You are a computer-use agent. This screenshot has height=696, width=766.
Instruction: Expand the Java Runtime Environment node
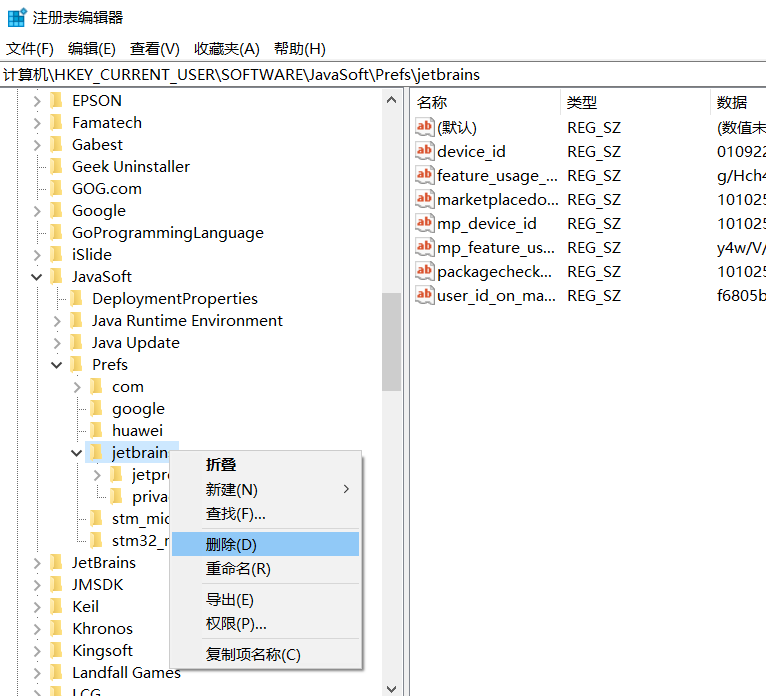point(57,321)
